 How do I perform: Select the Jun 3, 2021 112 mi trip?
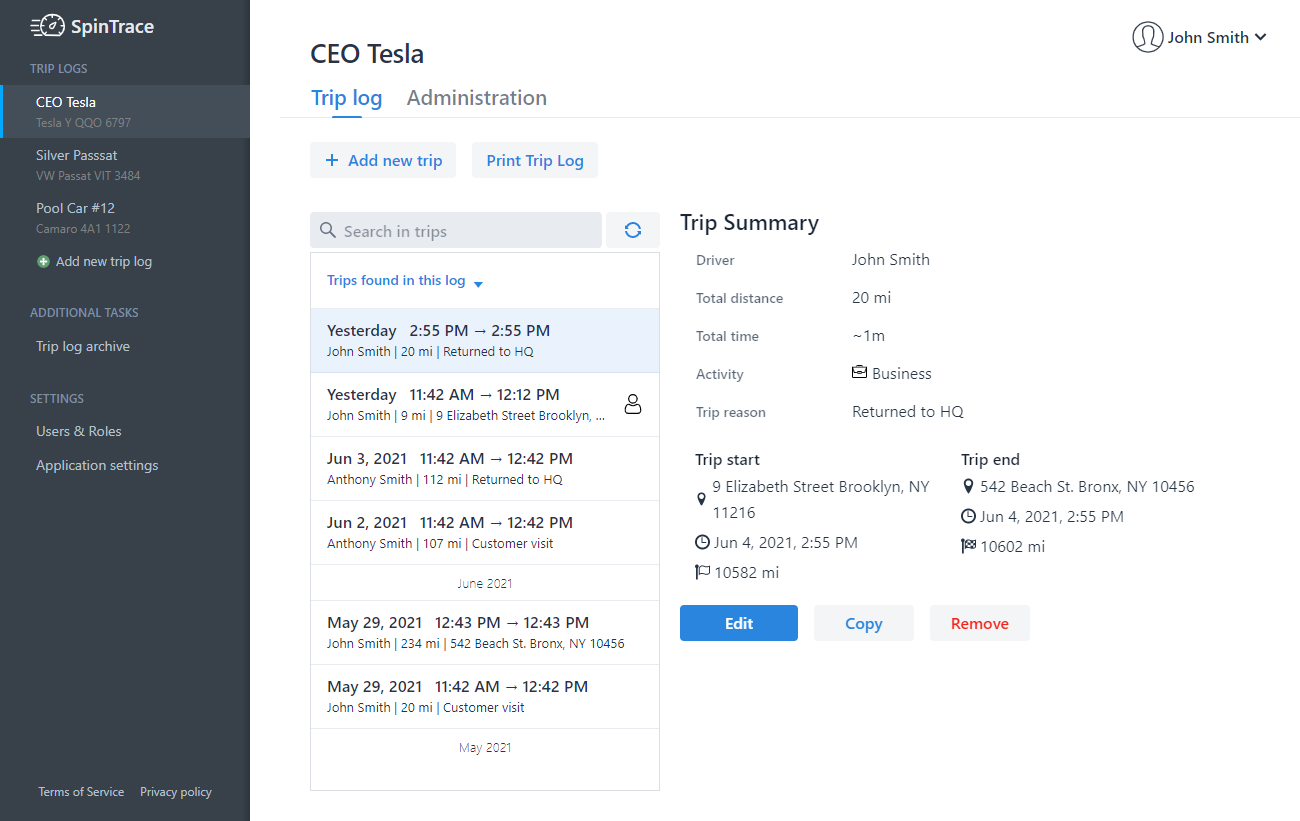point(485,469)
